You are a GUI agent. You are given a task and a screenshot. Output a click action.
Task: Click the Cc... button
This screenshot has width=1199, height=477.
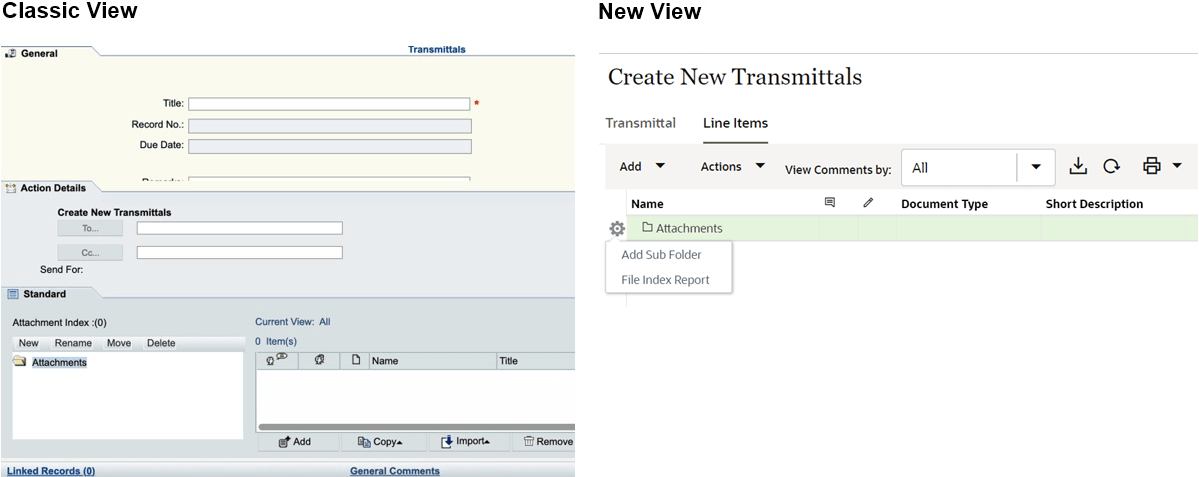pos(90,253)
